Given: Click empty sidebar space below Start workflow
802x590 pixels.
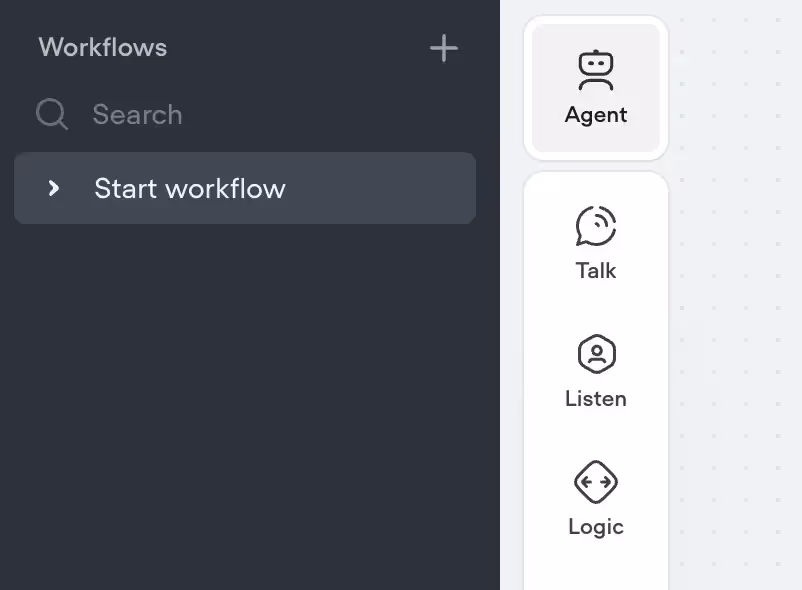Looking at the screenshot, I should click(246, 404).
